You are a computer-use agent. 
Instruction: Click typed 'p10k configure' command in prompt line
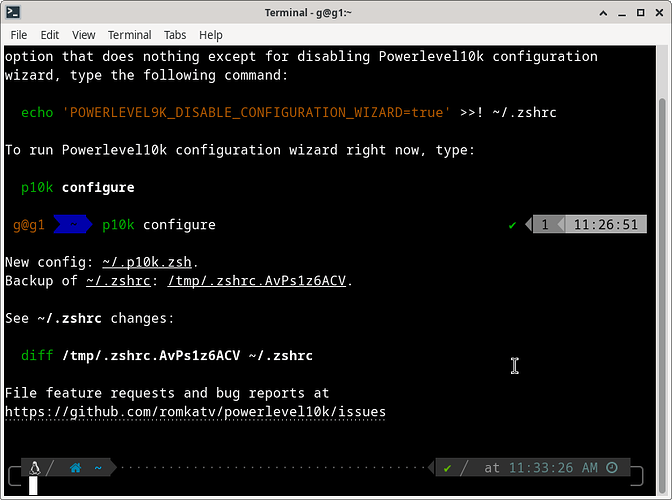coord(159,225)
